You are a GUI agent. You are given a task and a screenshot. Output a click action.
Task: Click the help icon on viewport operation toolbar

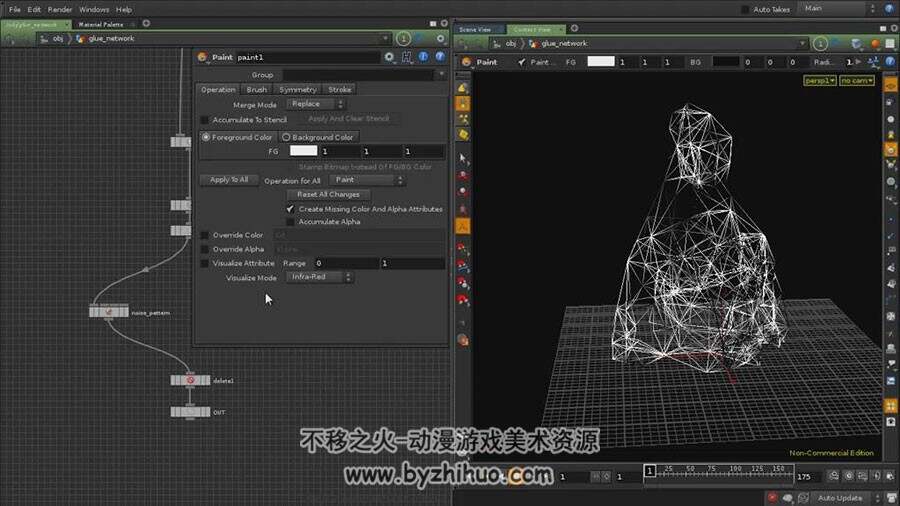click(x=890, y=61)
